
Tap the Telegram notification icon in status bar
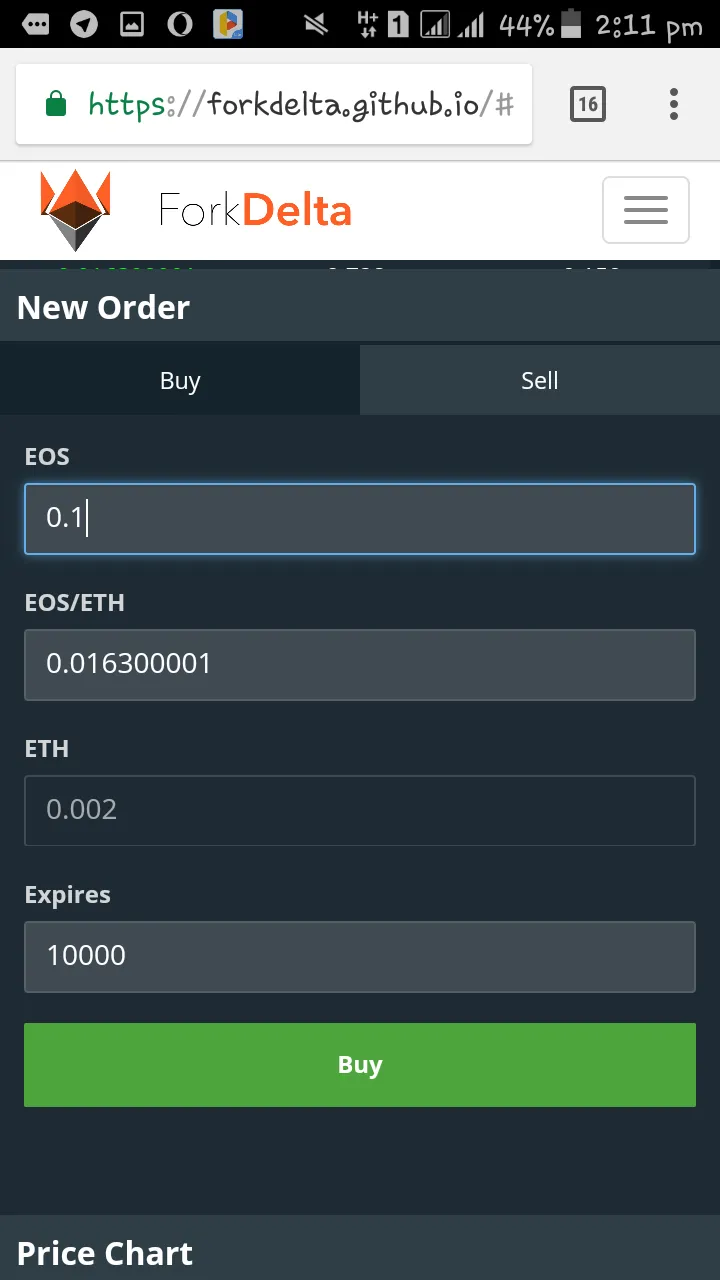(84, 25)
